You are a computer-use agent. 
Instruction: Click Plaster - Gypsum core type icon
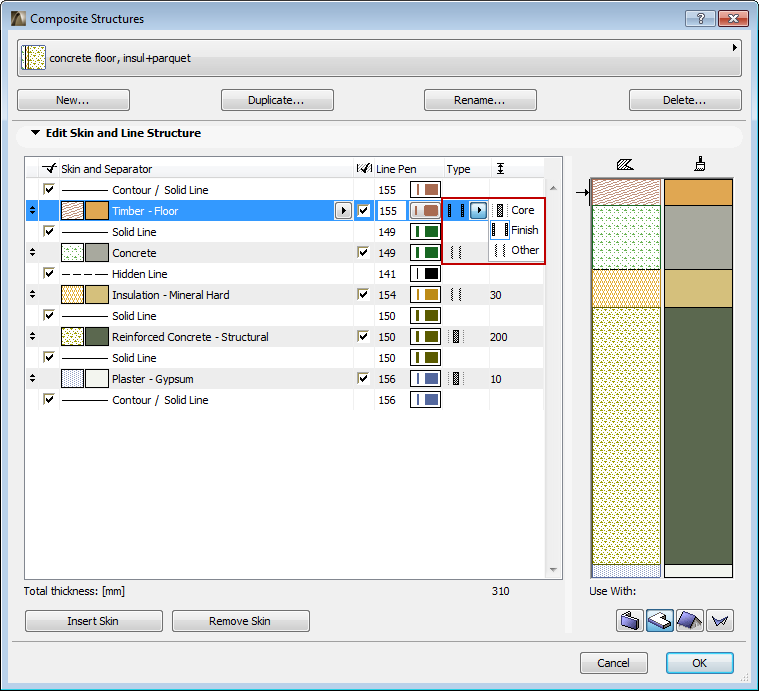point(456,379)
